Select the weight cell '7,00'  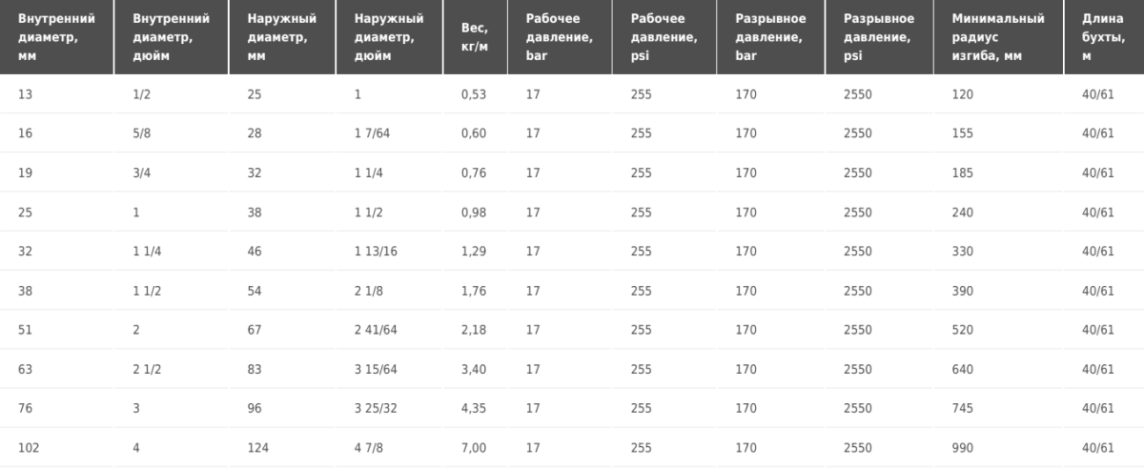pos(475,448)
